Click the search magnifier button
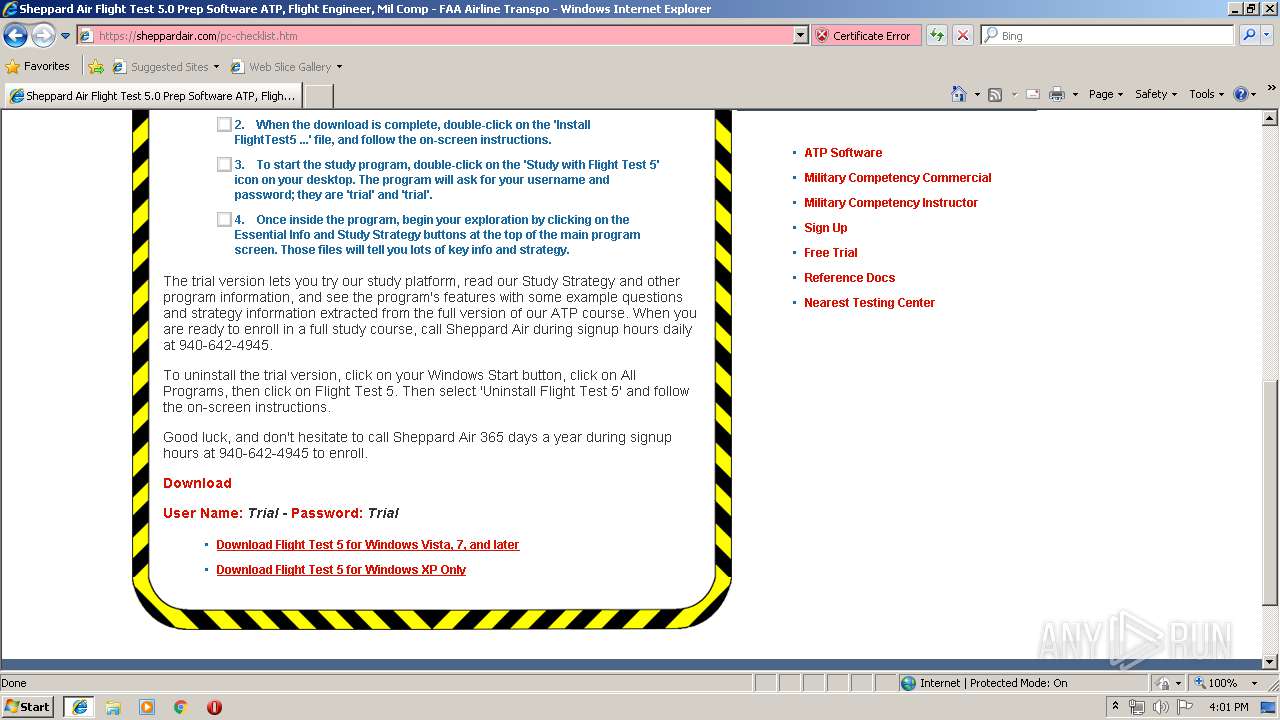This screenshot has height=720, width=1280. point(1248,36)
